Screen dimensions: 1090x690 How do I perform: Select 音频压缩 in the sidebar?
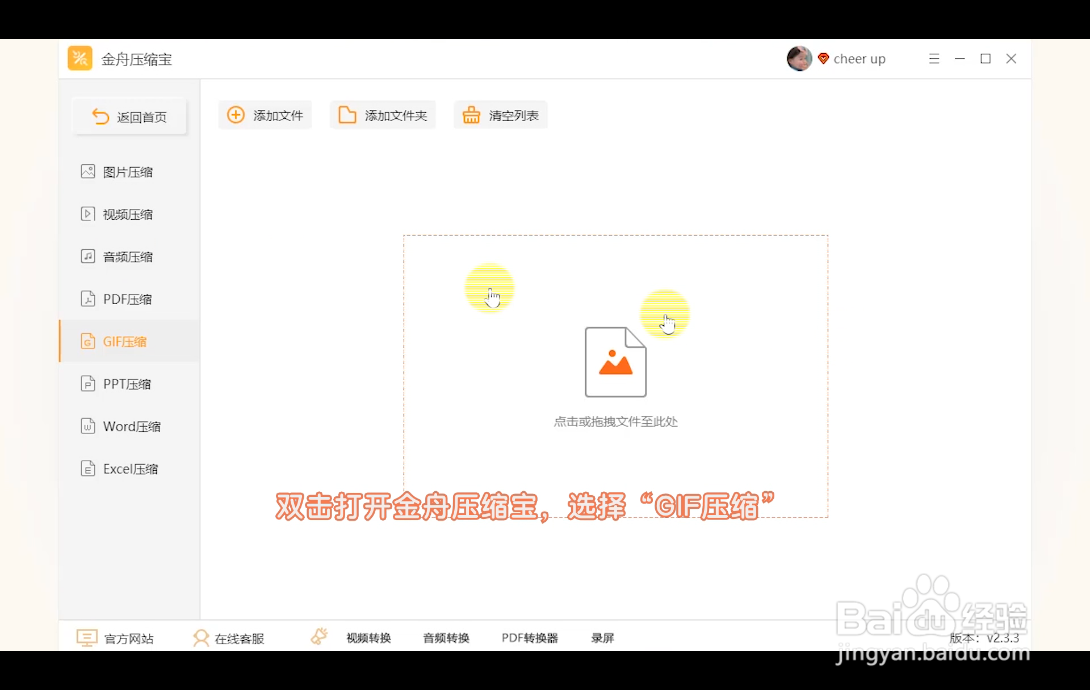129,256
